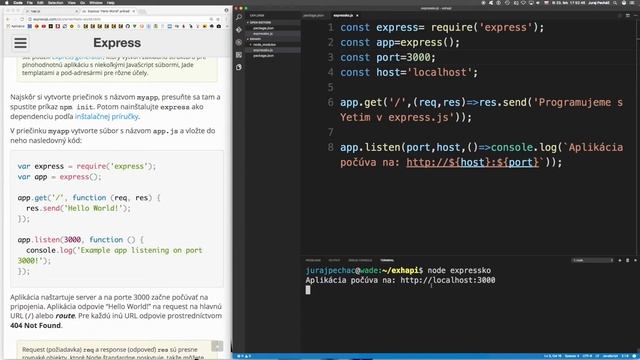Close the first browser tab

point(76,11)
